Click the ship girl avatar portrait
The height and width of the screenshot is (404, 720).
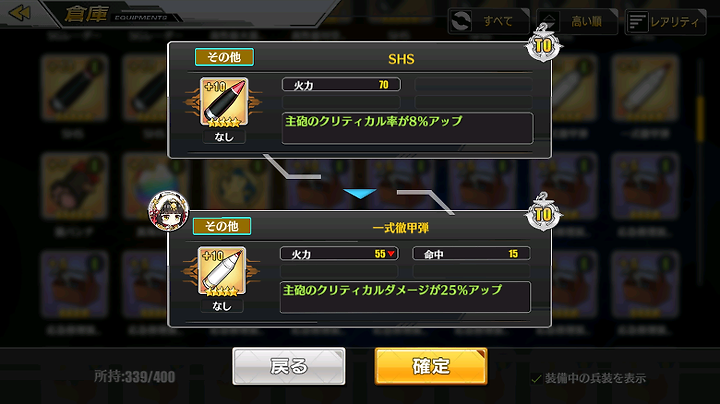click(168, 211)
